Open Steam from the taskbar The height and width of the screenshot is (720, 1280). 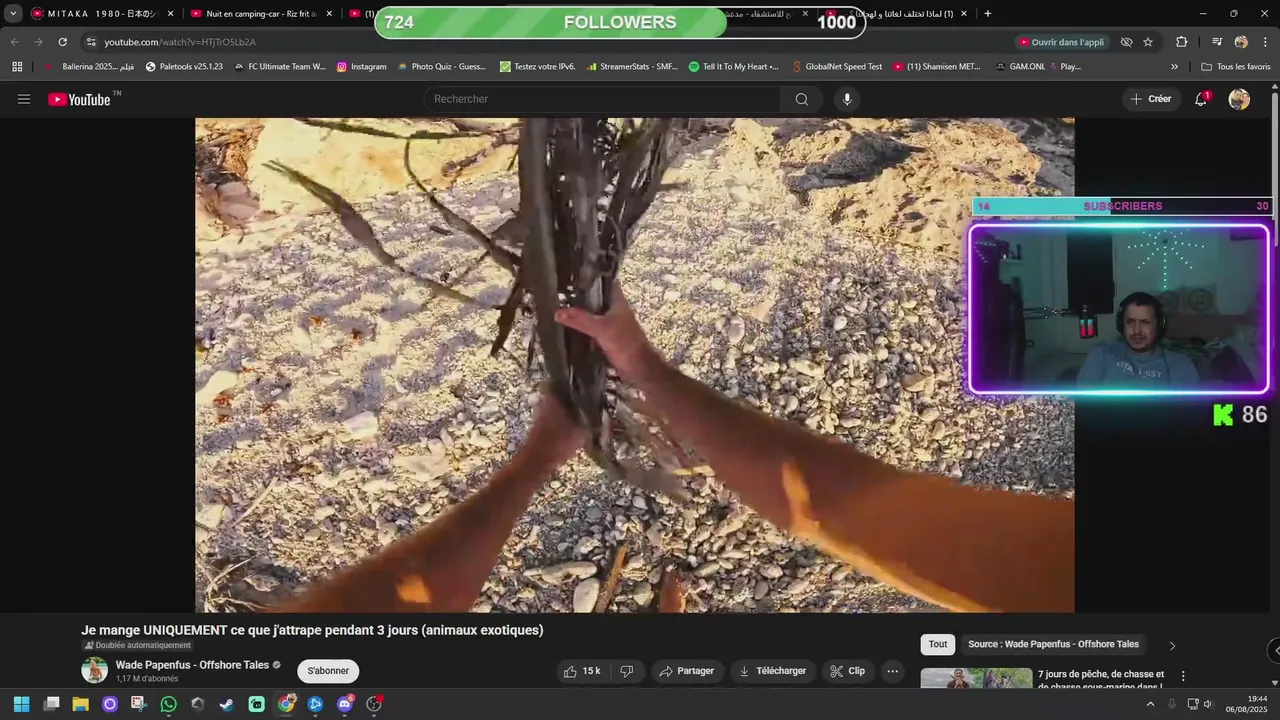(227, 704)
